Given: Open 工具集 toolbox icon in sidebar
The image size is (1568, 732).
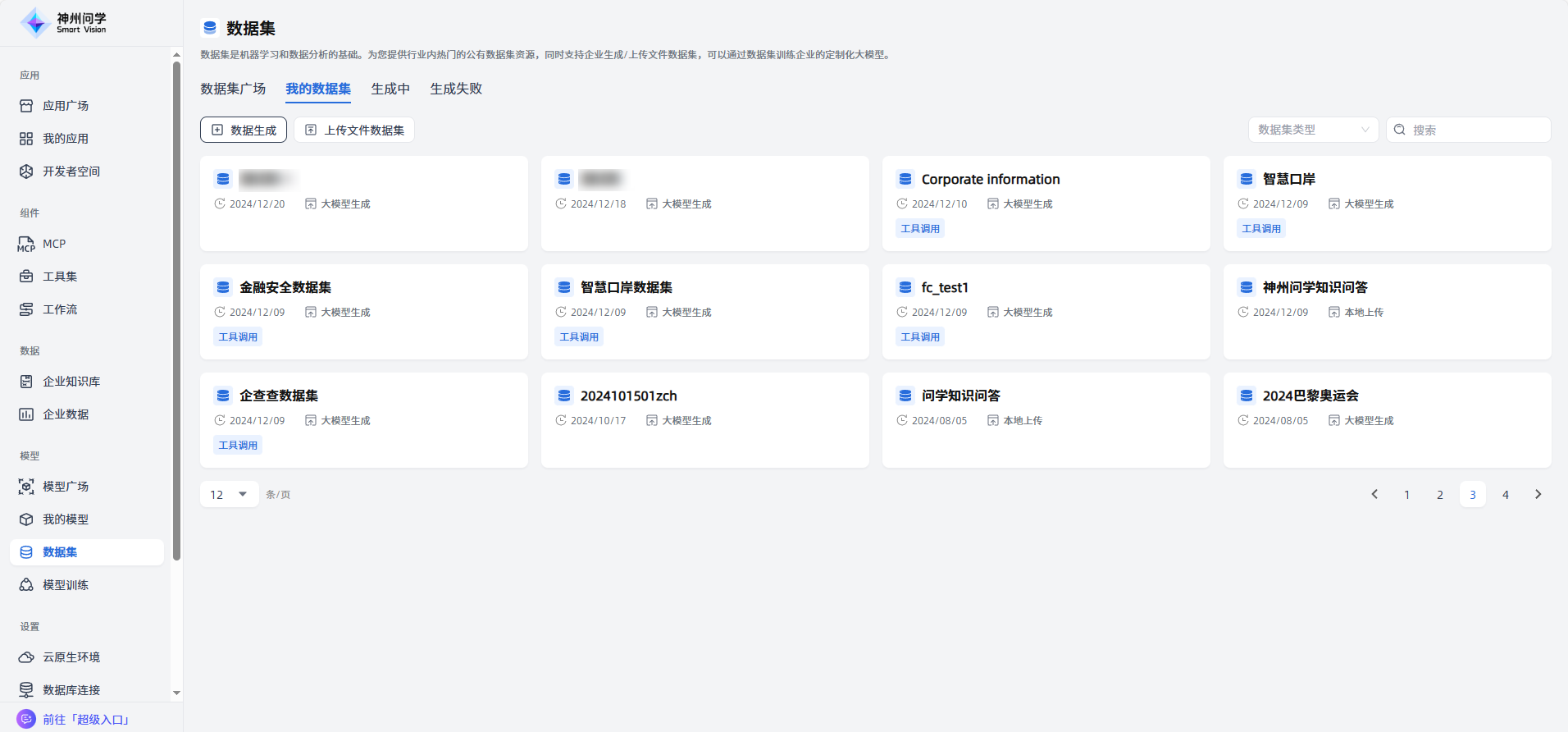Looking at the screenshot, I should (x=26, y=277).
